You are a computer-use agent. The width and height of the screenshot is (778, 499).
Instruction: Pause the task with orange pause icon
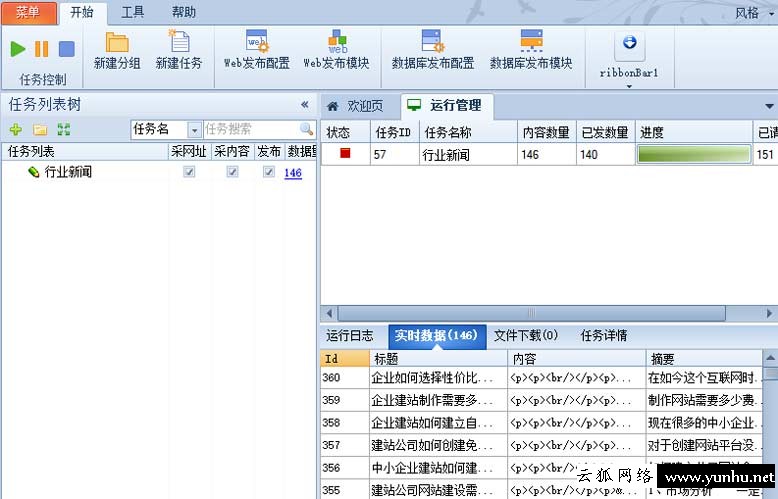click(42, 49)
